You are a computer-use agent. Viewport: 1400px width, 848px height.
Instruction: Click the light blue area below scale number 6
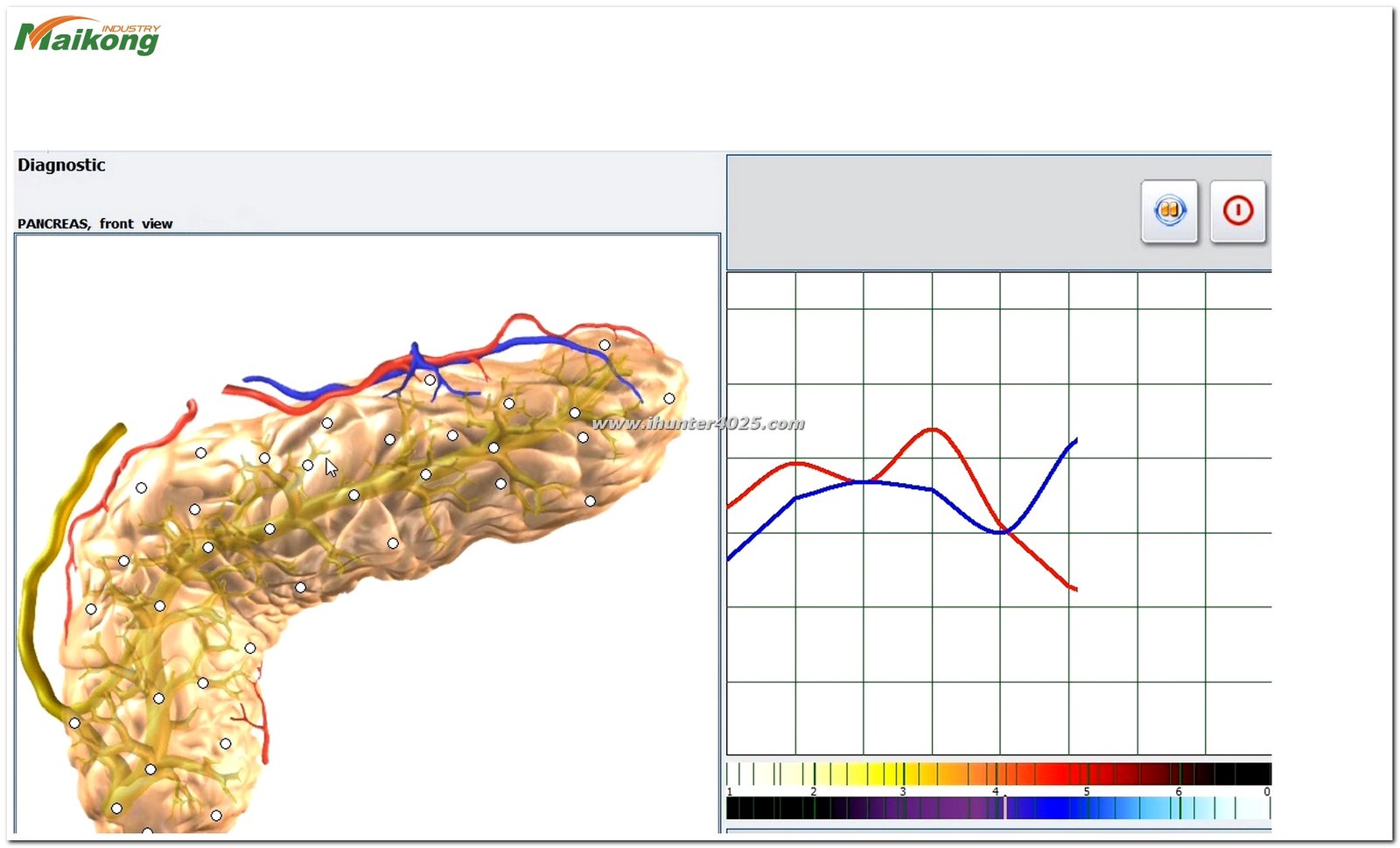click(x=1179, y=809)
